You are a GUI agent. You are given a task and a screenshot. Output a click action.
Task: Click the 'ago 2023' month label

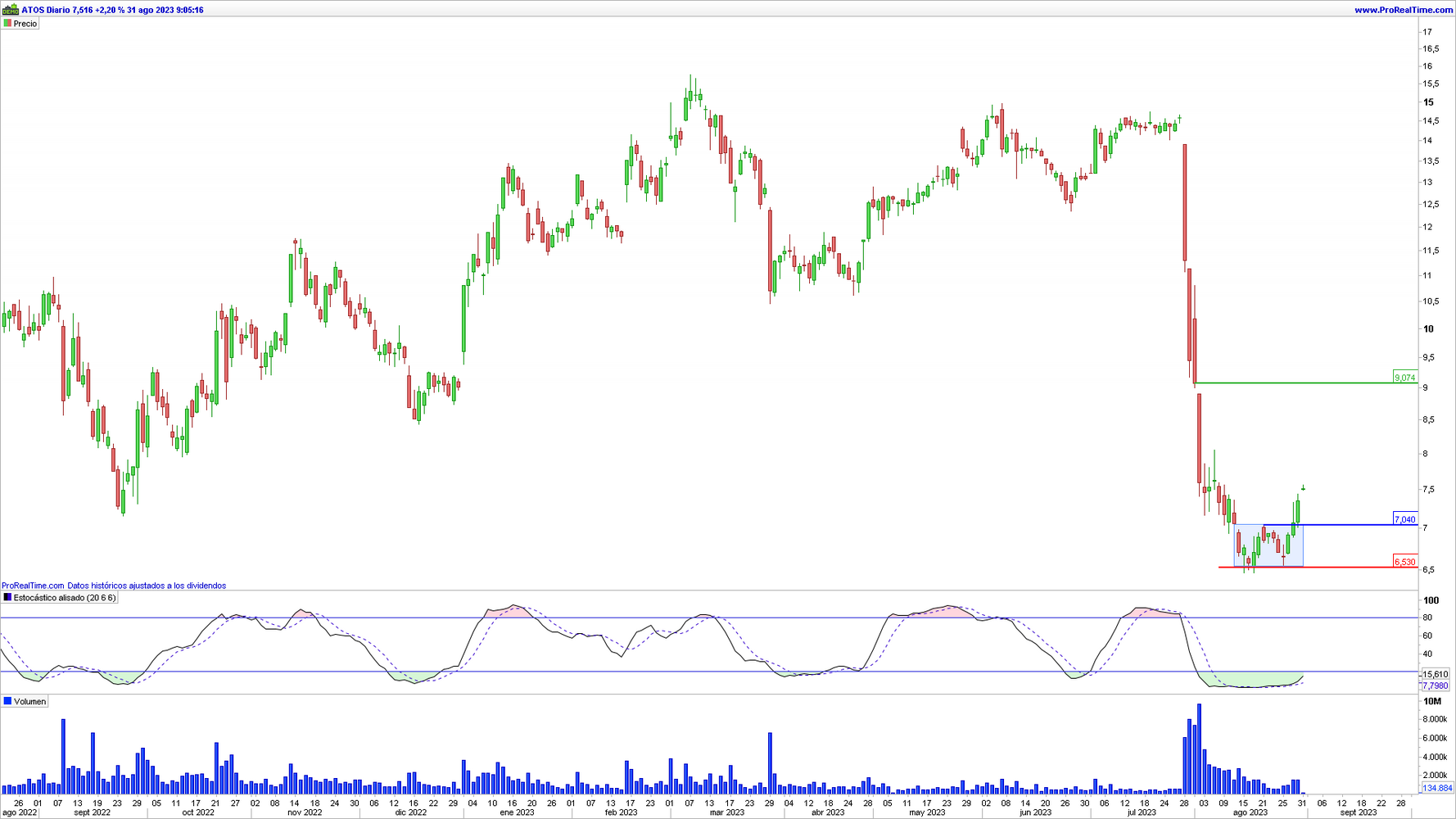1250,812
